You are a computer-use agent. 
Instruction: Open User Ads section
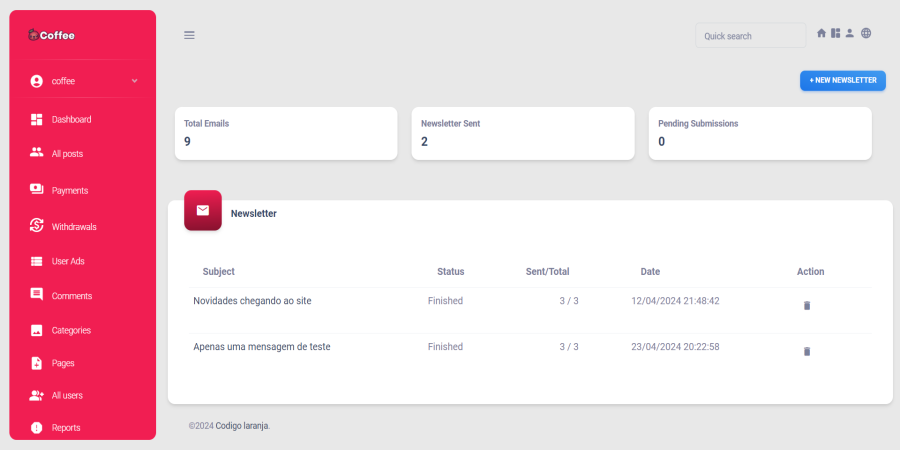[69, 262]
